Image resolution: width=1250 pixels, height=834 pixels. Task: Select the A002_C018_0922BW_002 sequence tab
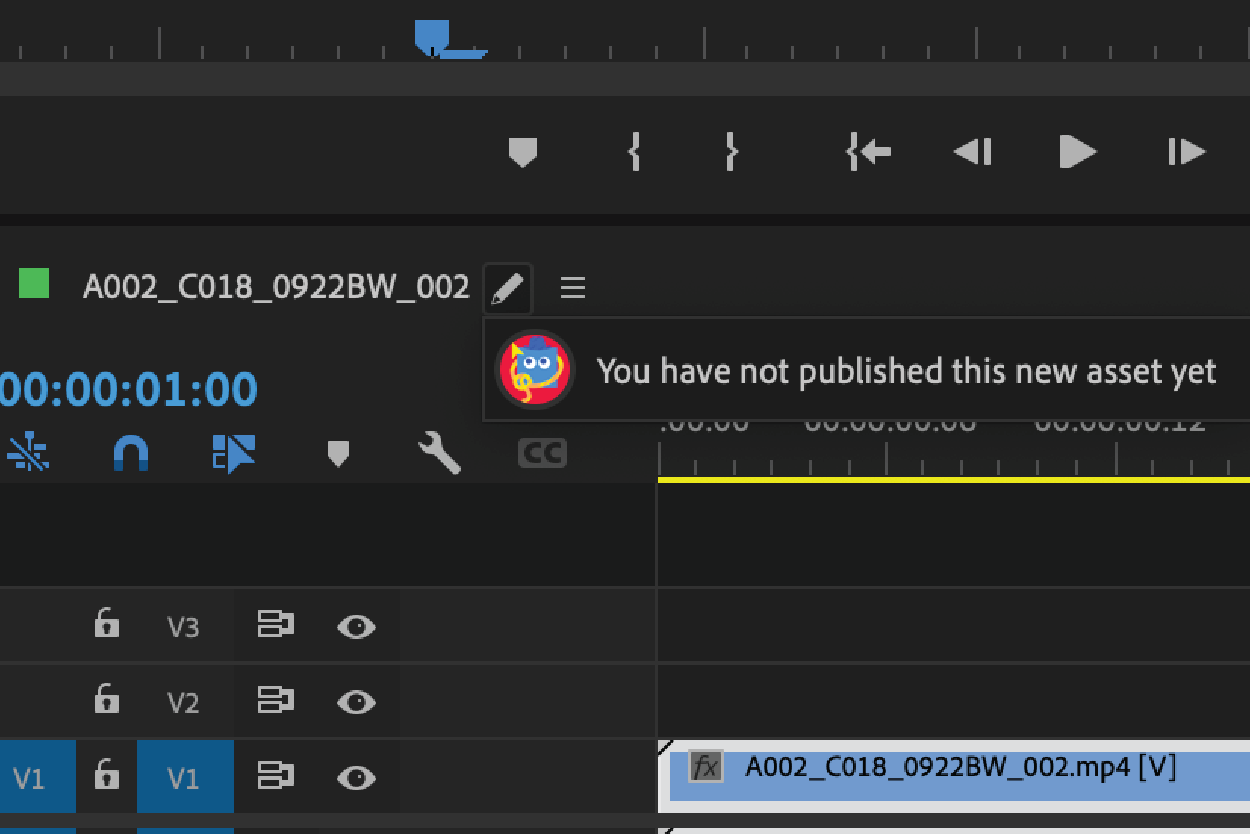(276, 288)
